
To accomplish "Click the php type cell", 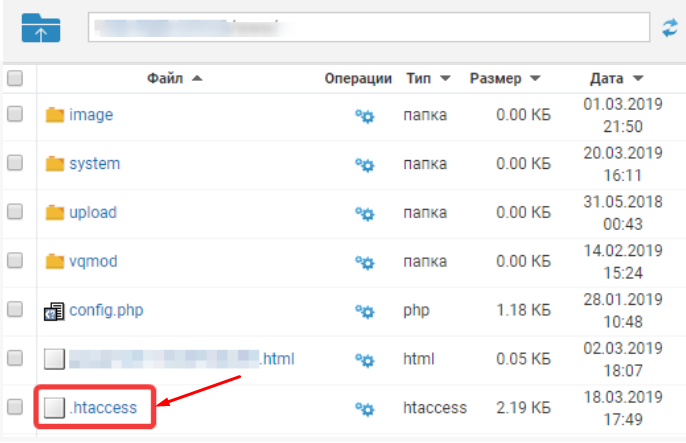I will 416,310.
